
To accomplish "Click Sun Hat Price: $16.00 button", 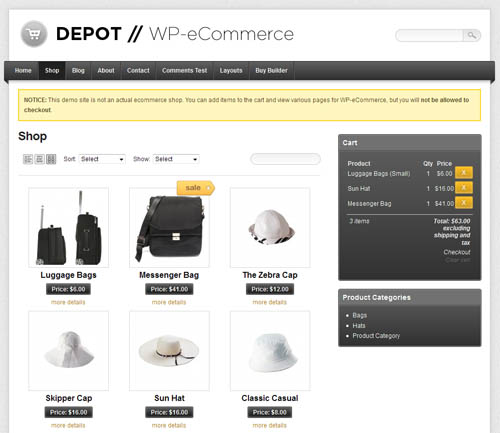I will [169, 412].
